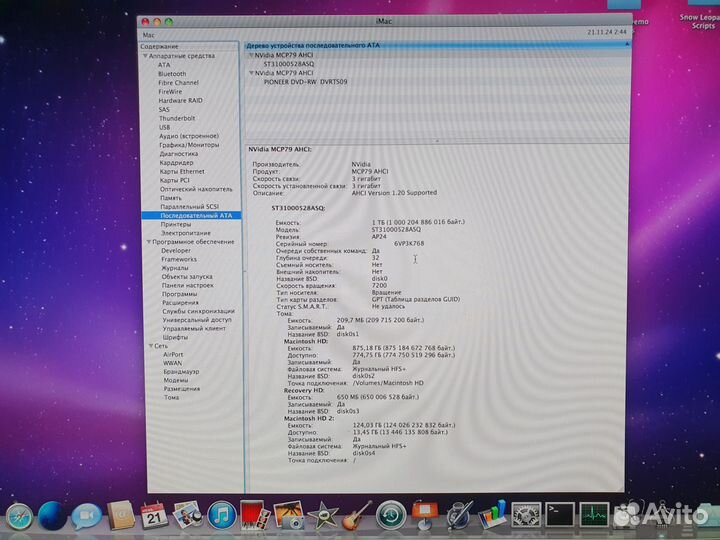Image resolution: width=720 pixels, height=540 pixels.
Task: Open iPhoto from the dock
Action: click(289, 515)
